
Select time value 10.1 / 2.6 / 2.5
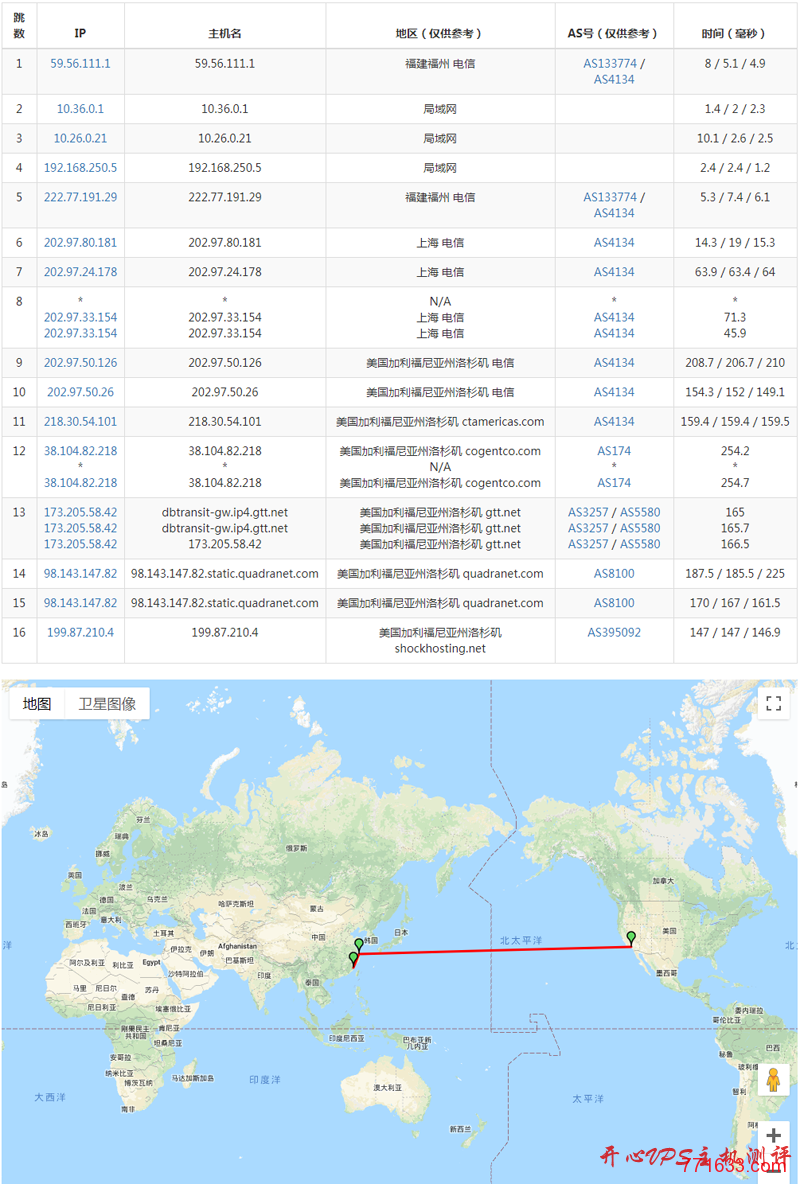point(735,138)
